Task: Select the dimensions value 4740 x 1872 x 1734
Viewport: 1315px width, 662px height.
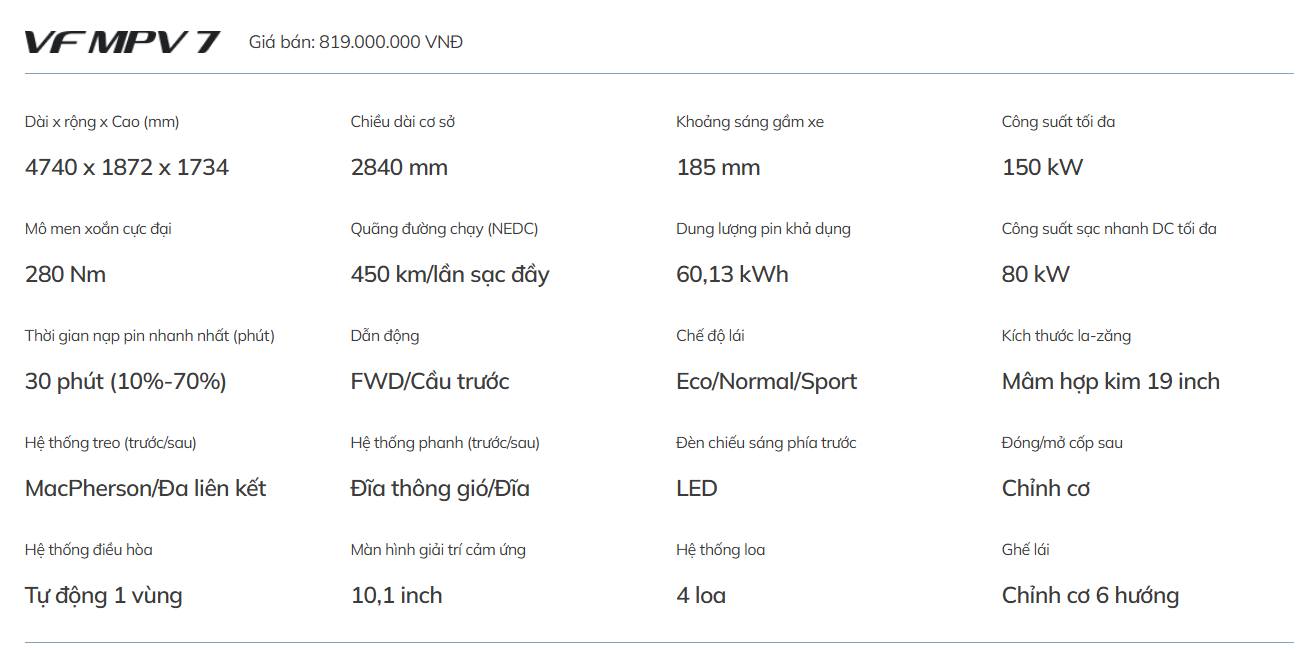Action: click(127, 167)
